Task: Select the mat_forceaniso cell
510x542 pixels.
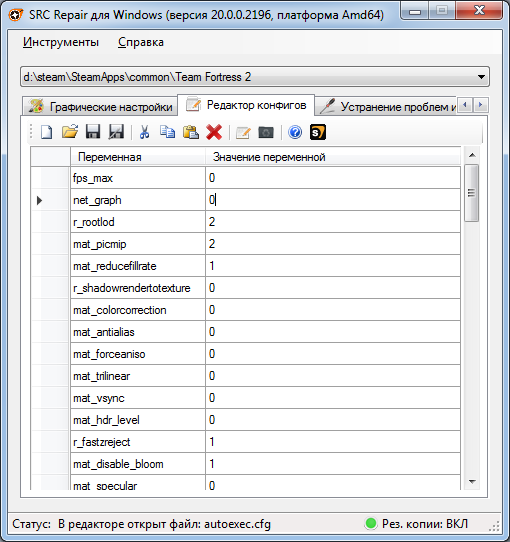Action: [x=138, y=354]
